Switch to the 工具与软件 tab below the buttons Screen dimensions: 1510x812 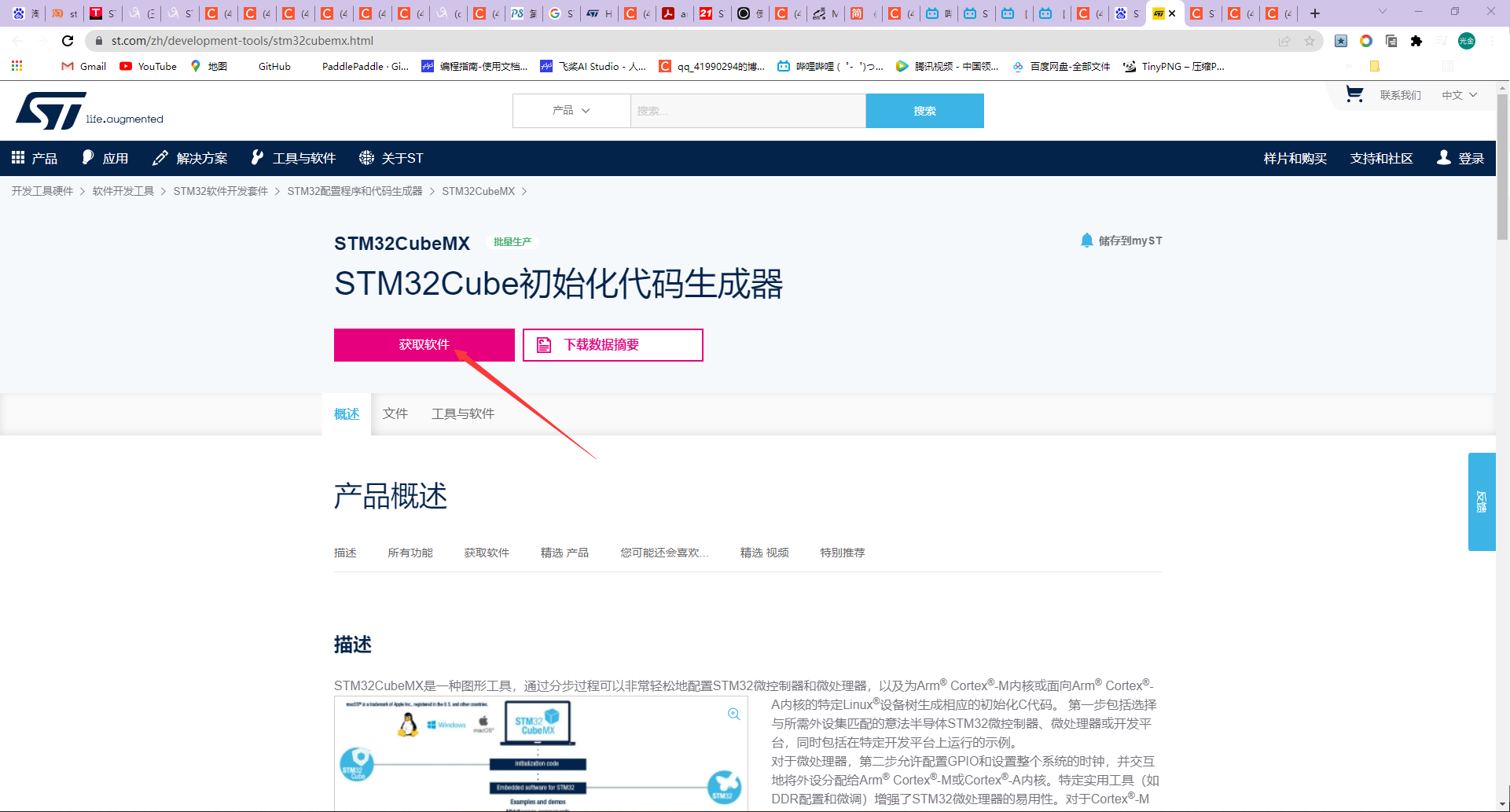click(x=463, y=413)
